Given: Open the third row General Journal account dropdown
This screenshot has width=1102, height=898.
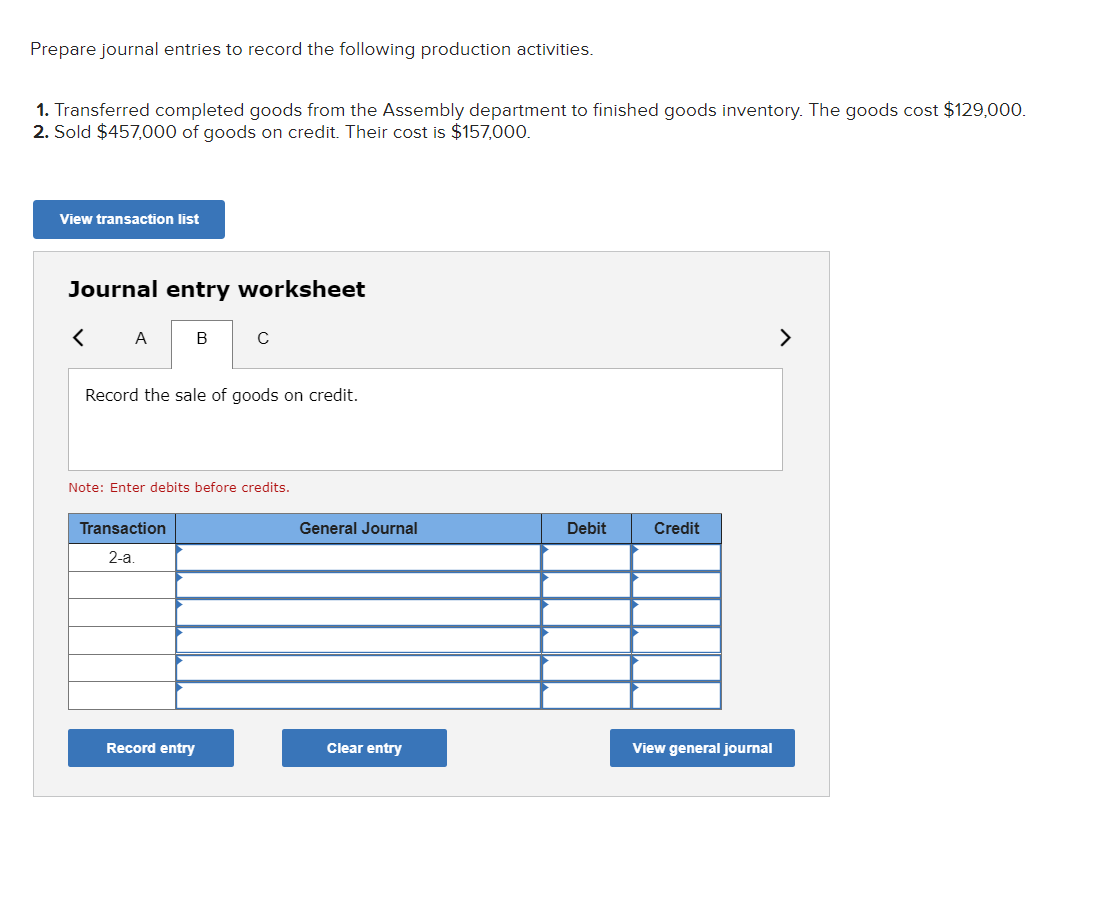Looking at the screenshot, I should [358, 613].
